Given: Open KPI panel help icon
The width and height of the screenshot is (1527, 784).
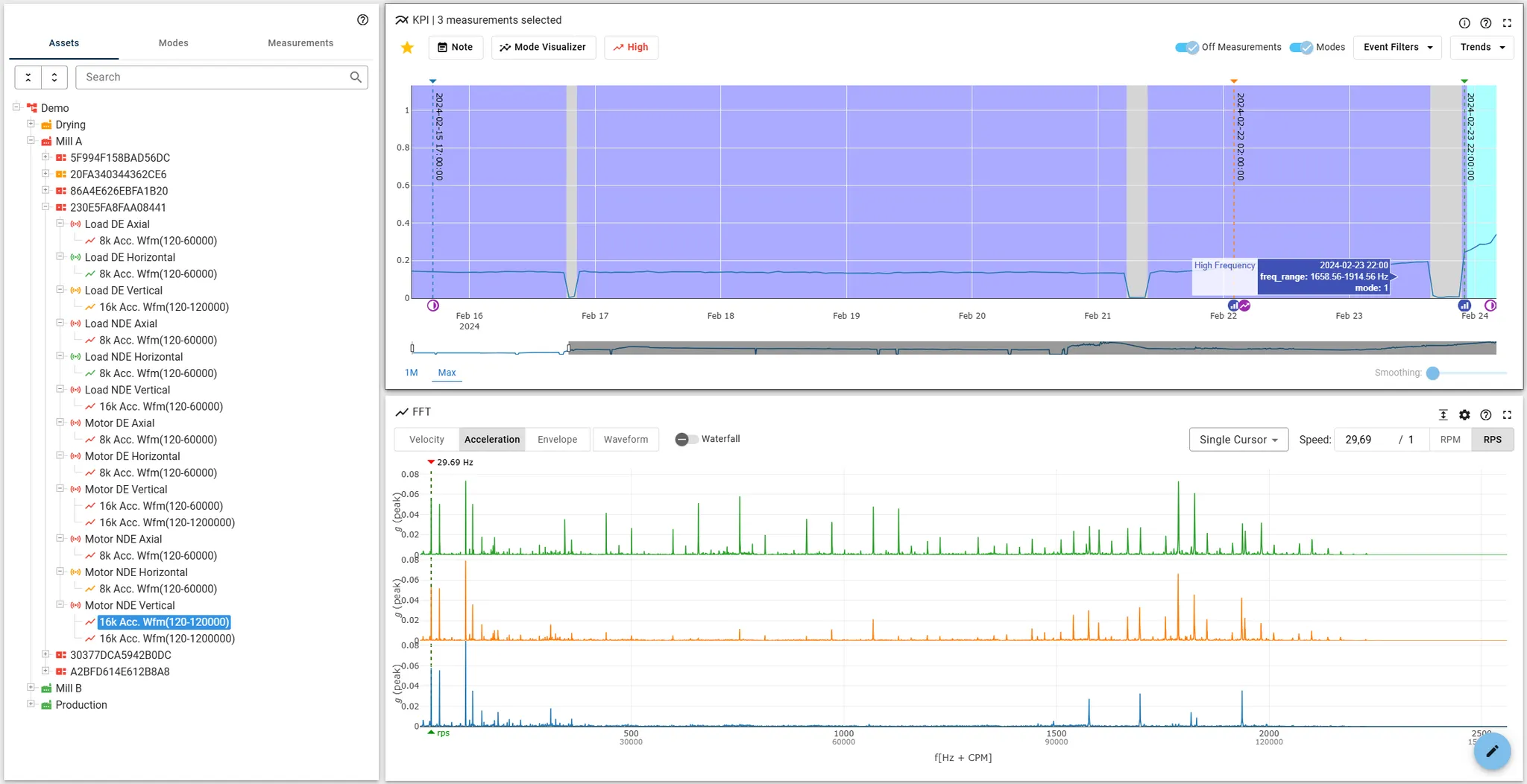Looking at the screenshot, I should [1486, 23].
